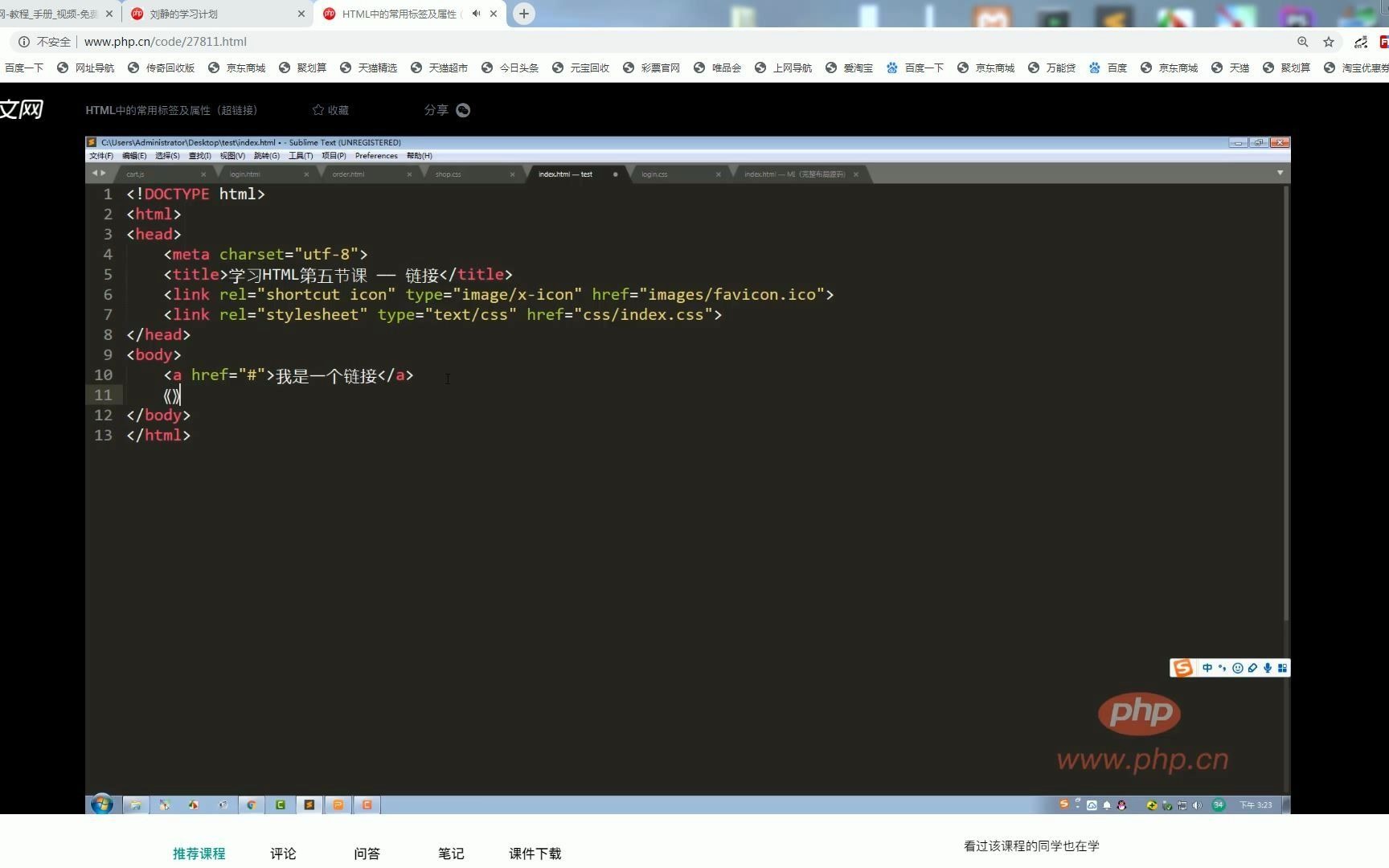Click the WeChat share icon

click(x=463, y=110)
